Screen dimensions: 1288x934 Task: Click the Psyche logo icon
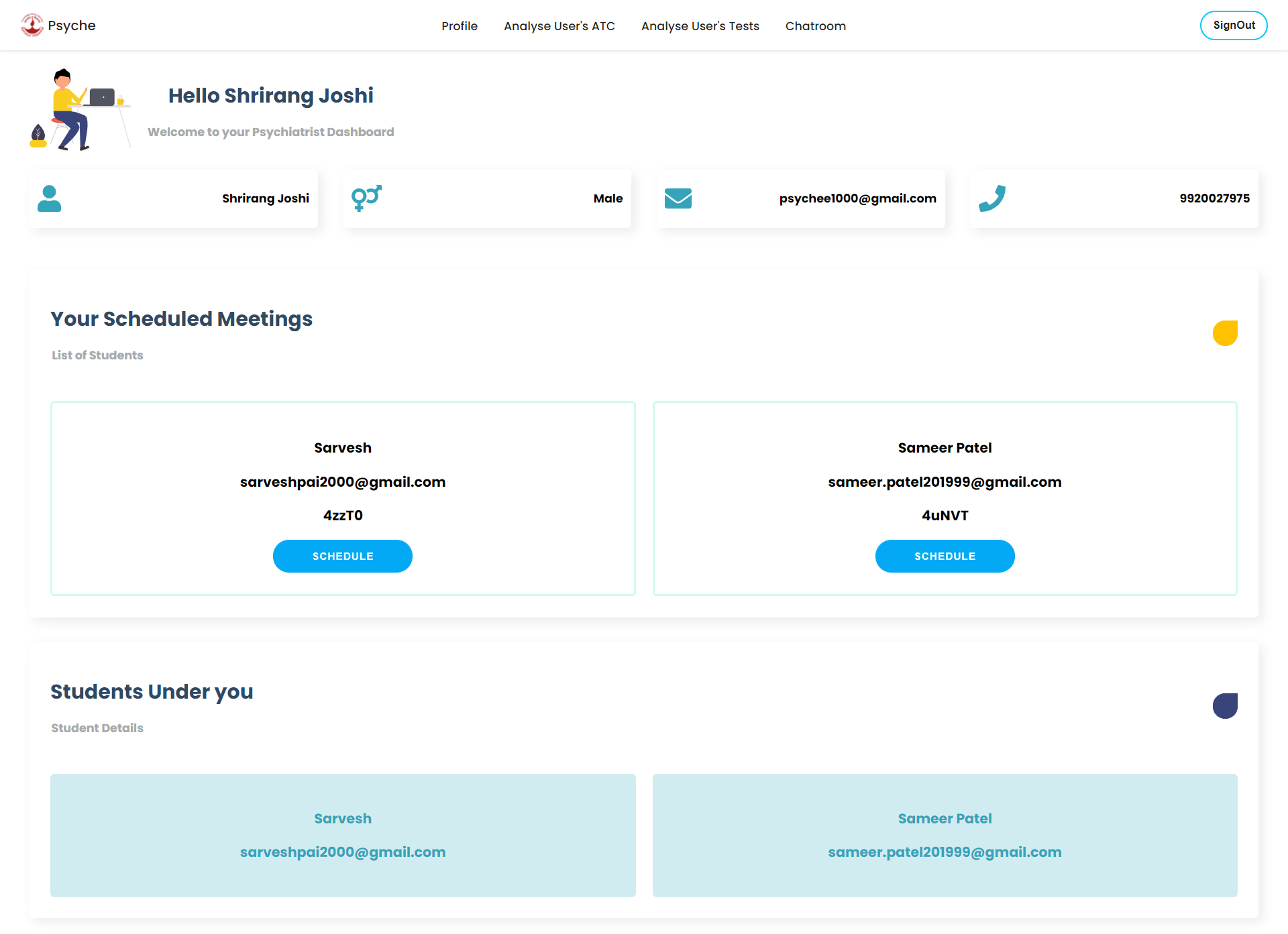tap(32, 25)
